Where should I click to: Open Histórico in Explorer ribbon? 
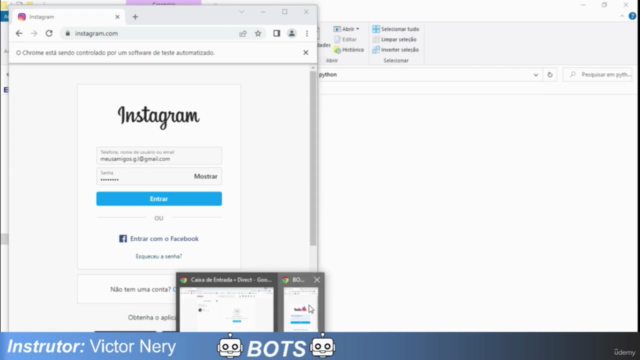(349, 50)
